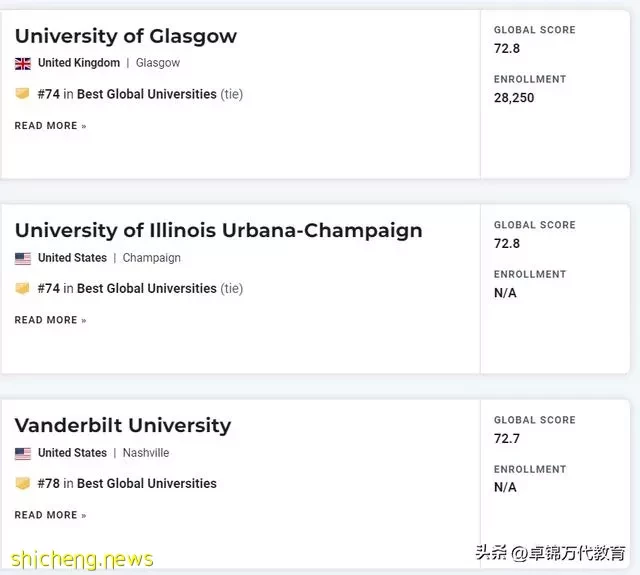The height and width of the screenshot is (575, 640).
Task: Click Vanderbilt's global score 72.7
Action: 507,439
